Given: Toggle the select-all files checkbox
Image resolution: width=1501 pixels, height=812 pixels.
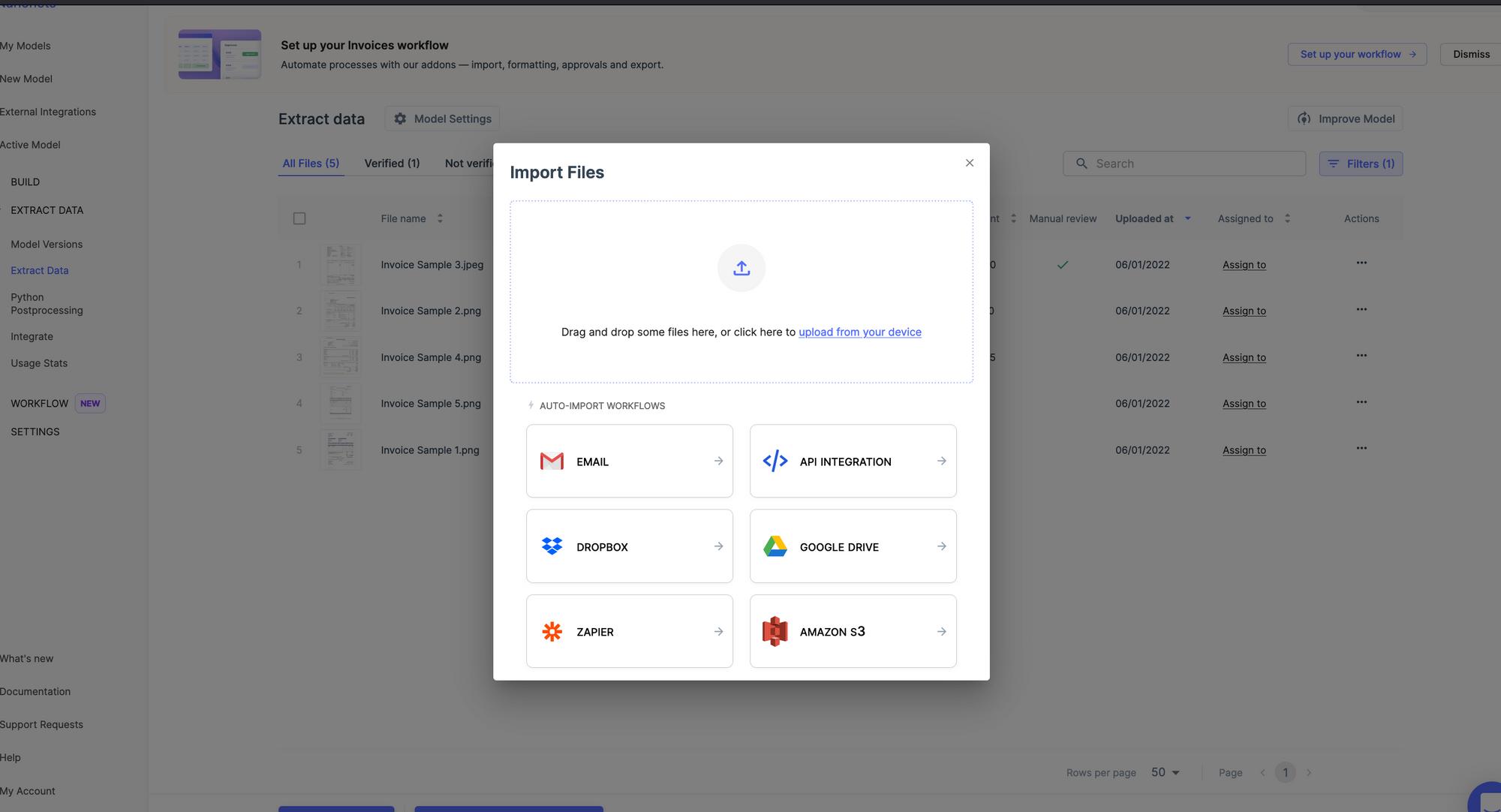Looking at the screenshot, I should click(x=299, y=218).
